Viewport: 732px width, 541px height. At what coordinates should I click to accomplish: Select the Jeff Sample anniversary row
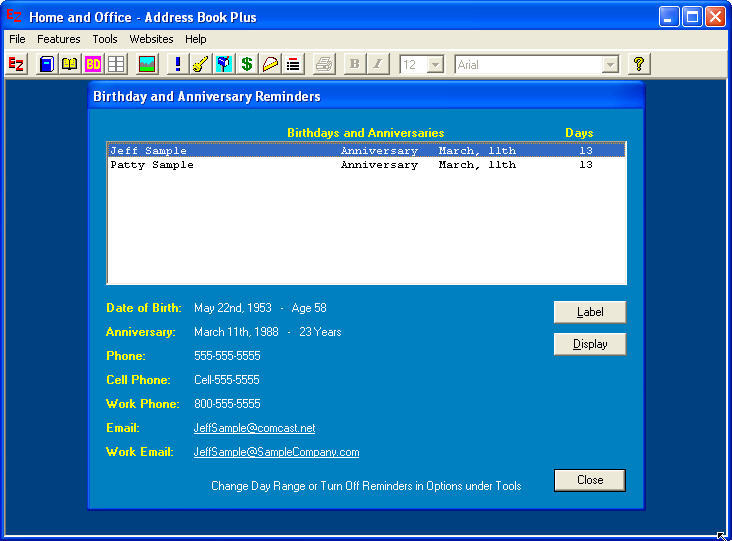[366, 150]
